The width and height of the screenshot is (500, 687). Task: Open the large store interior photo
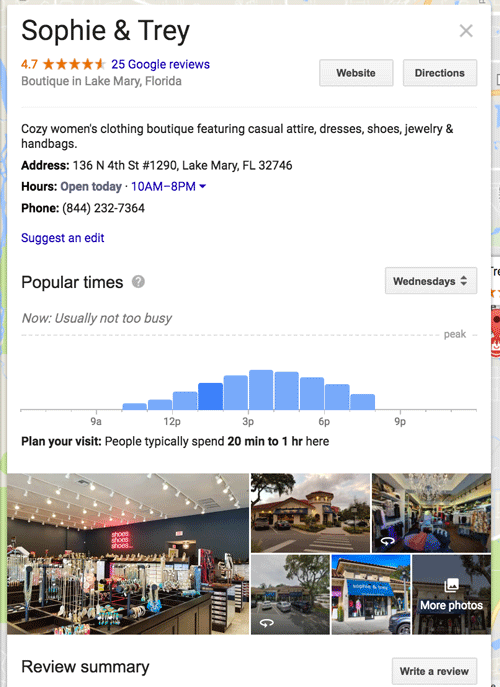pos(128,553)
